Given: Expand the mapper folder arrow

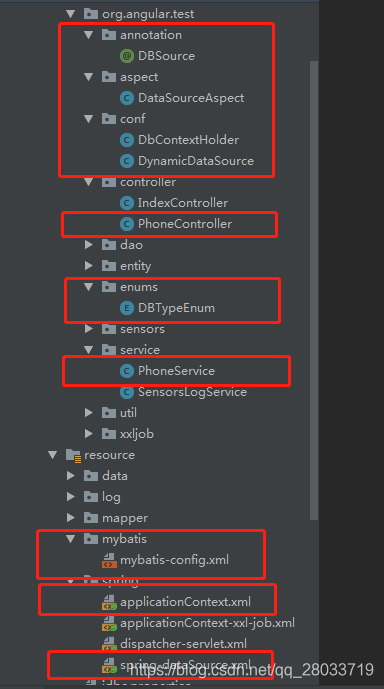Looking at the screenshot, I should 71,518.
